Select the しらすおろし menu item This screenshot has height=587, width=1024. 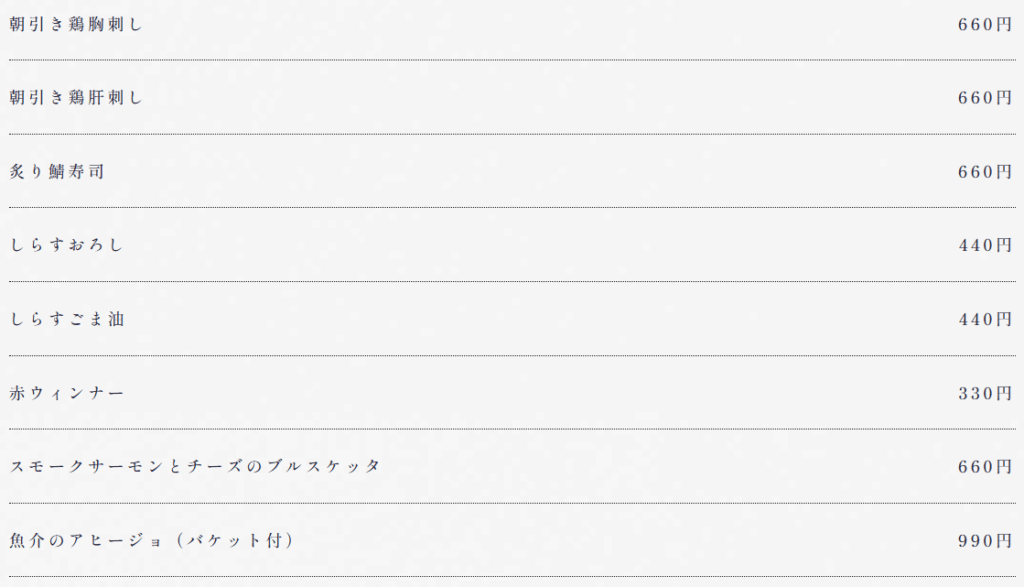66,245
